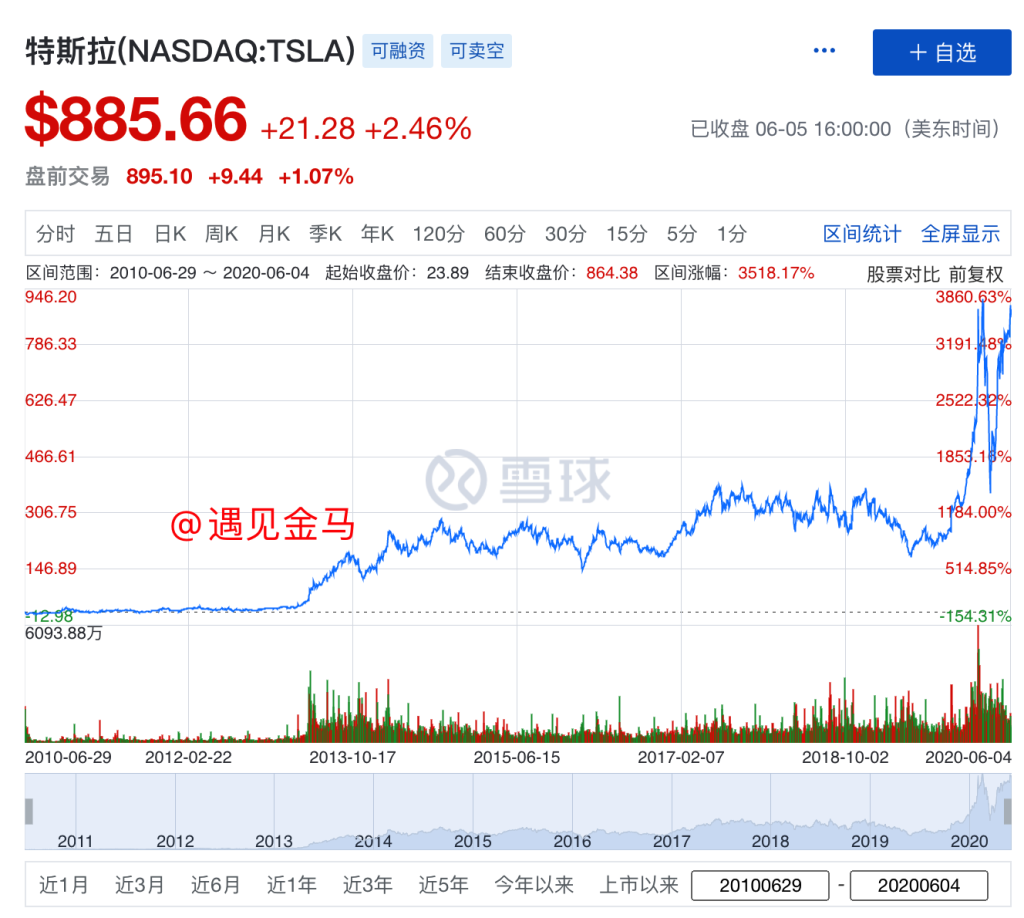Open the 月K chart tab
The width and height of the screenshot is (1024, 918).
pos(274,234)
